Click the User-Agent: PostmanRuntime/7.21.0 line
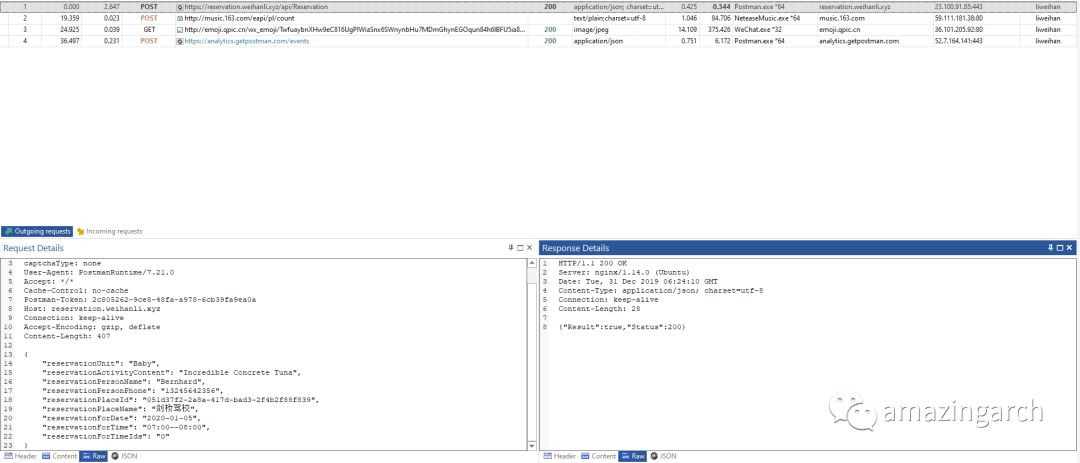 pyautogui.click(x=98, y=273)
